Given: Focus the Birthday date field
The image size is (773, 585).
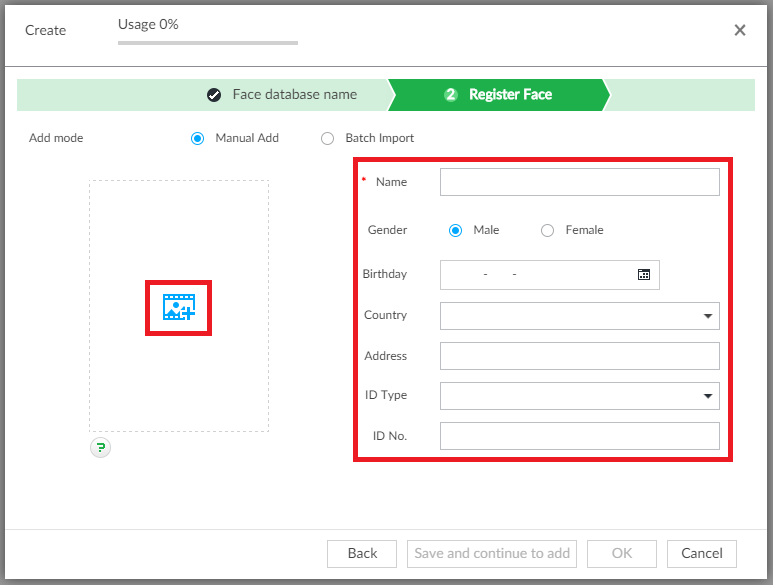Looking at the screenshot, I should click(x=550, y=275).
